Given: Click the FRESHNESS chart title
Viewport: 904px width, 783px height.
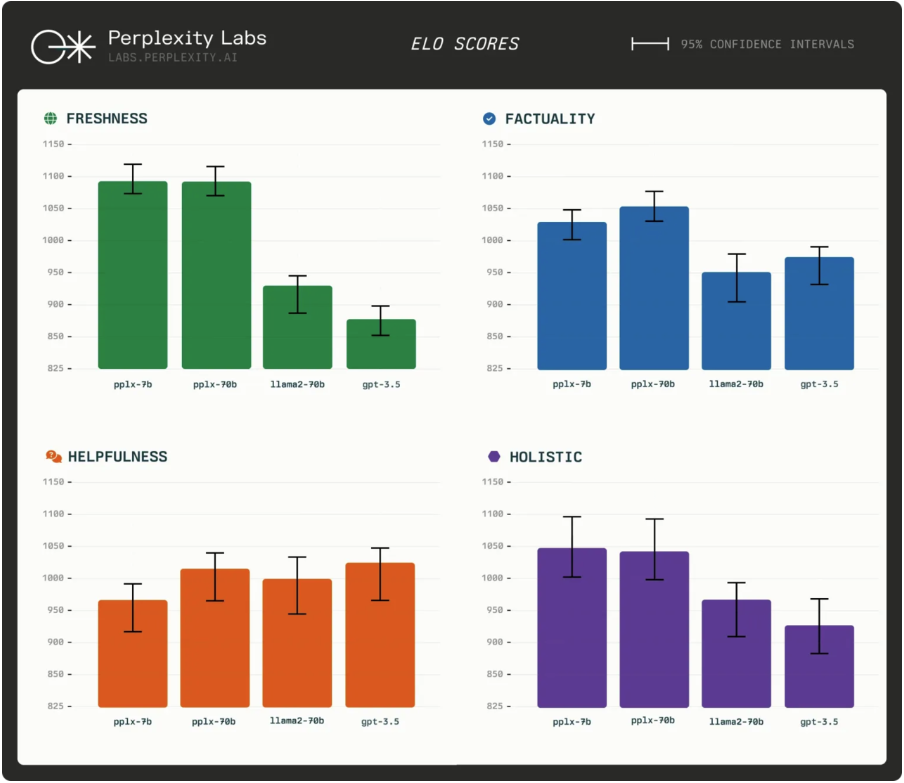Looking at the screenshot, I should click(107, 119).
